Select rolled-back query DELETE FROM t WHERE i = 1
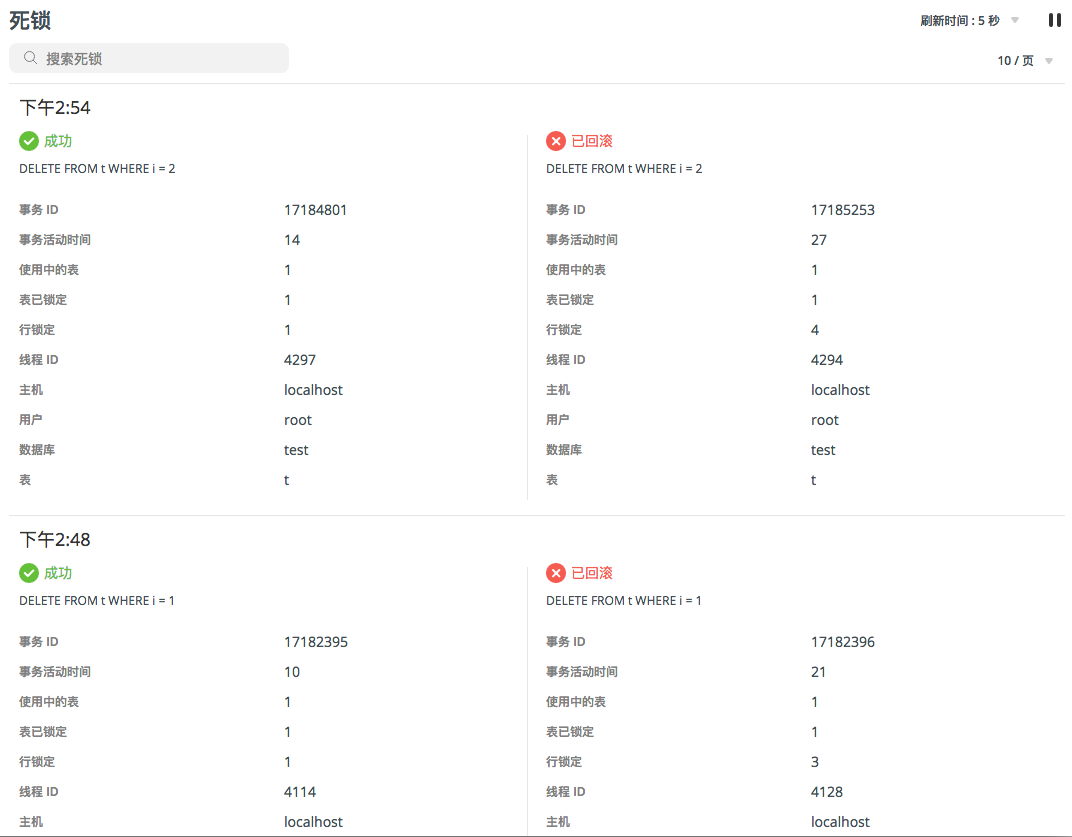1072x837 pixels. coord(624,600)
